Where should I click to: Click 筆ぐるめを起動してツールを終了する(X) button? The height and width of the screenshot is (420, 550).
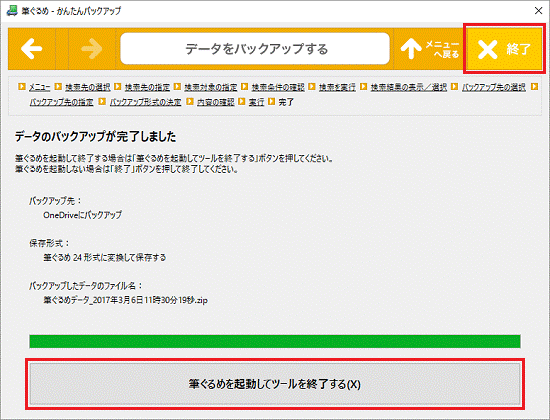(x=275, y=384)
